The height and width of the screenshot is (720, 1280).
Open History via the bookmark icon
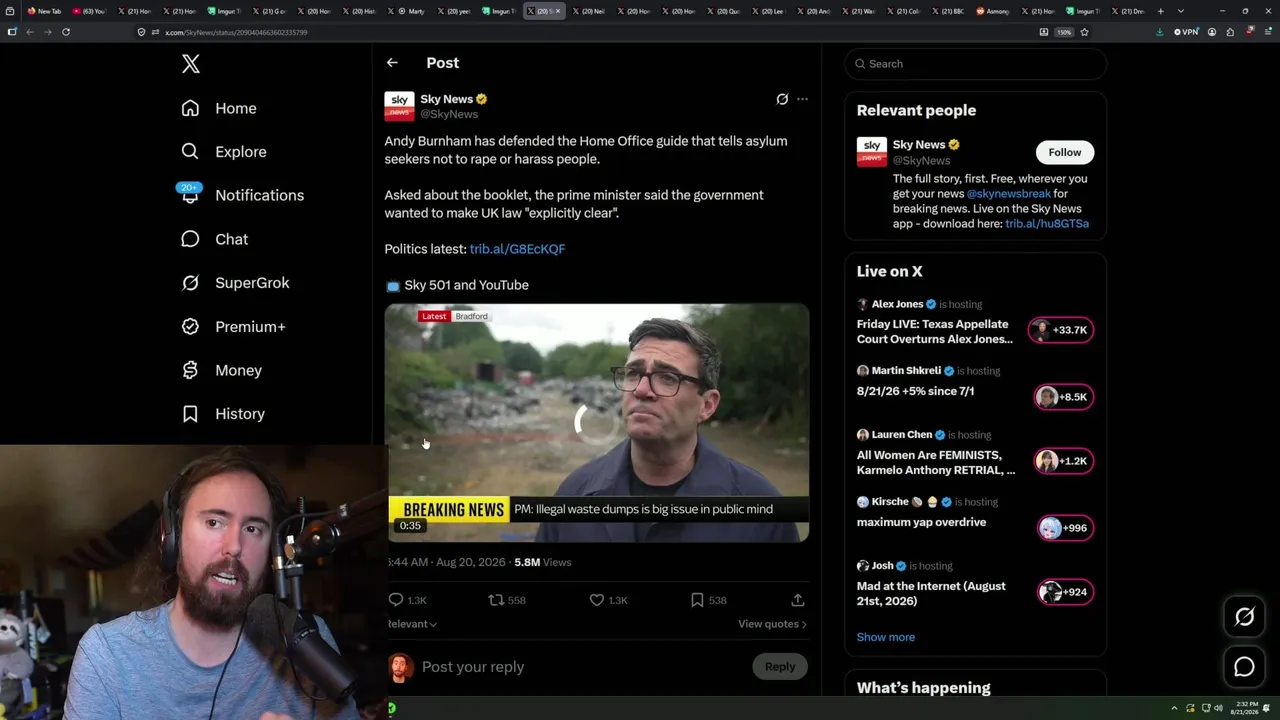coord(190,414)
